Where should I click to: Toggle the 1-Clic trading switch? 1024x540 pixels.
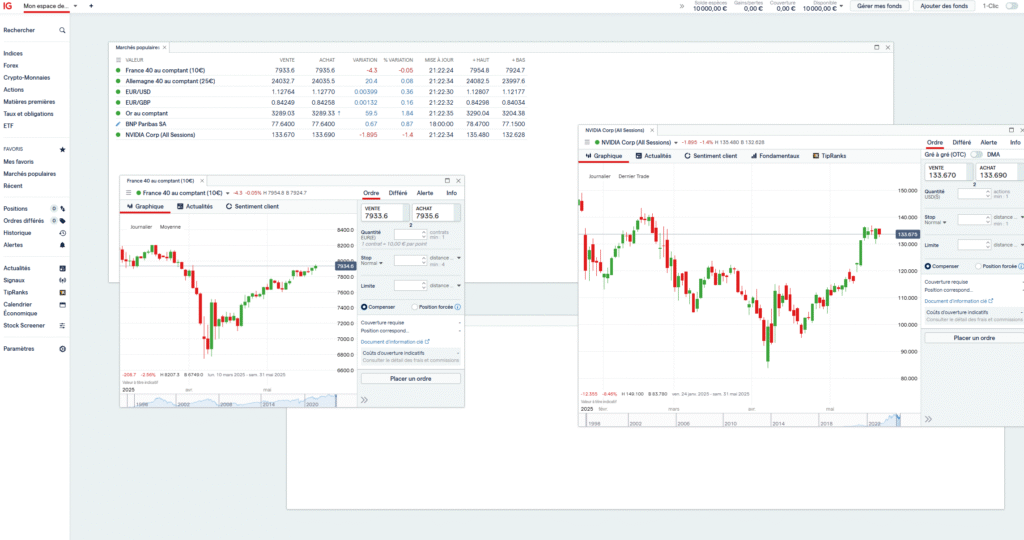[1011, 6]
